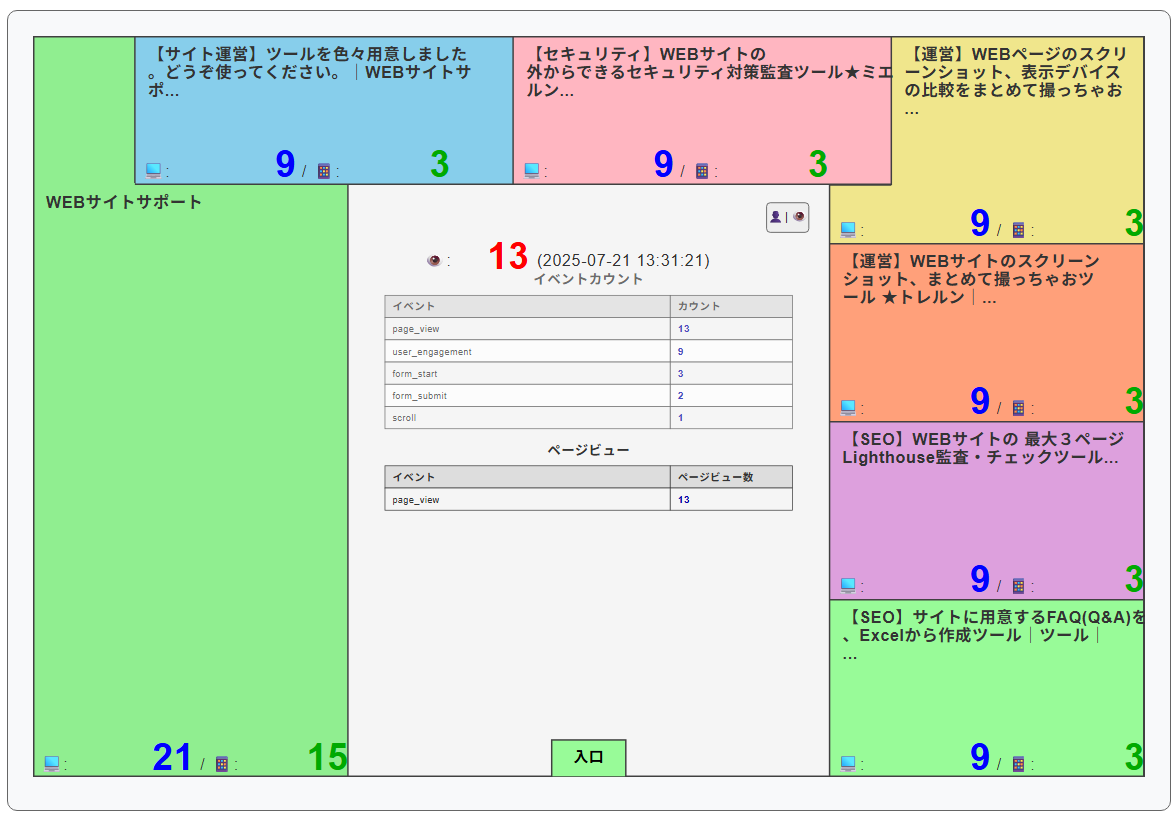1174x816 pixels.
Task: Click mobile icon in FAQ Excel tile
Action: 1018,764
